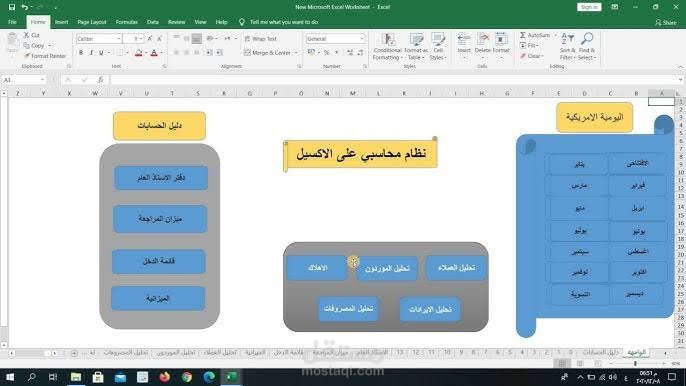Toggle Align Left
The height and width of the screenshot is (386, 686).
tap(176, 53)
